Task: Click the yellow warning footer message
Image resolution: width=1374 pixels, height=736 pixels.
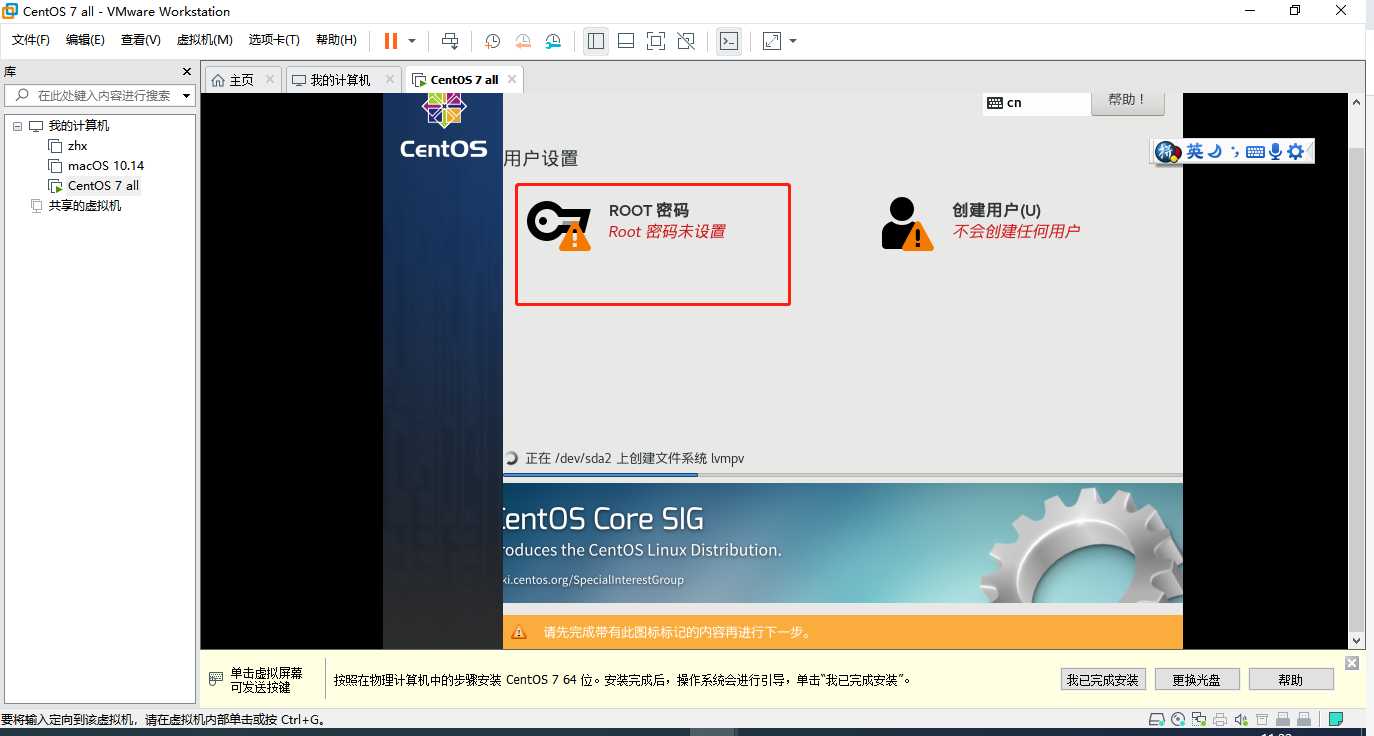Action: click(842, 632)
